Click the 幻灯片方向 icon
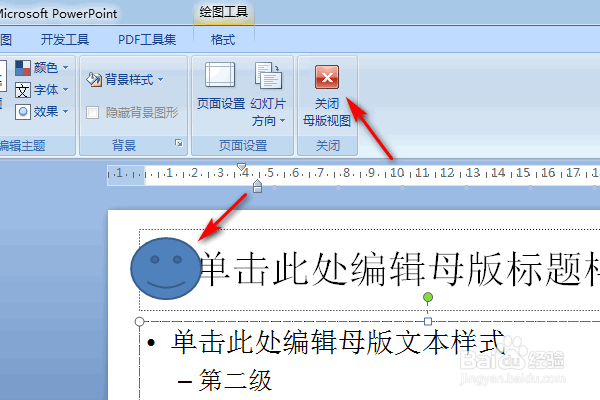The image size is (600, 400). [x=268, y=75]
